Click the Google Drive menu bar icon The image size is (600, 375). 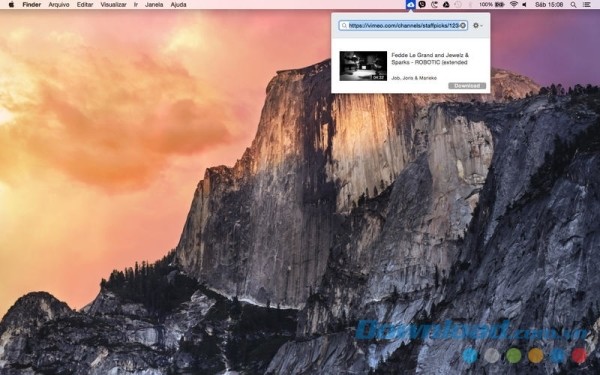click(446, 5)
